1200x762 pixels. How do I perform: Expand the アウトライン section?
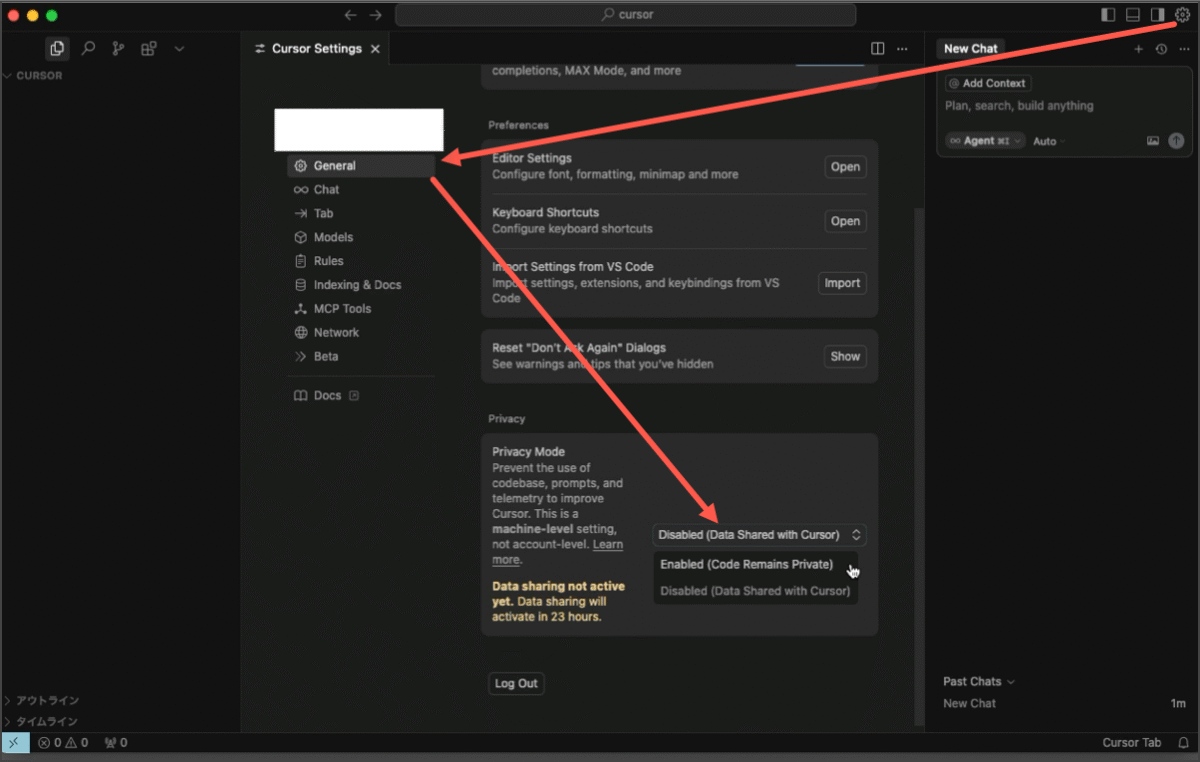click(121, 701)
